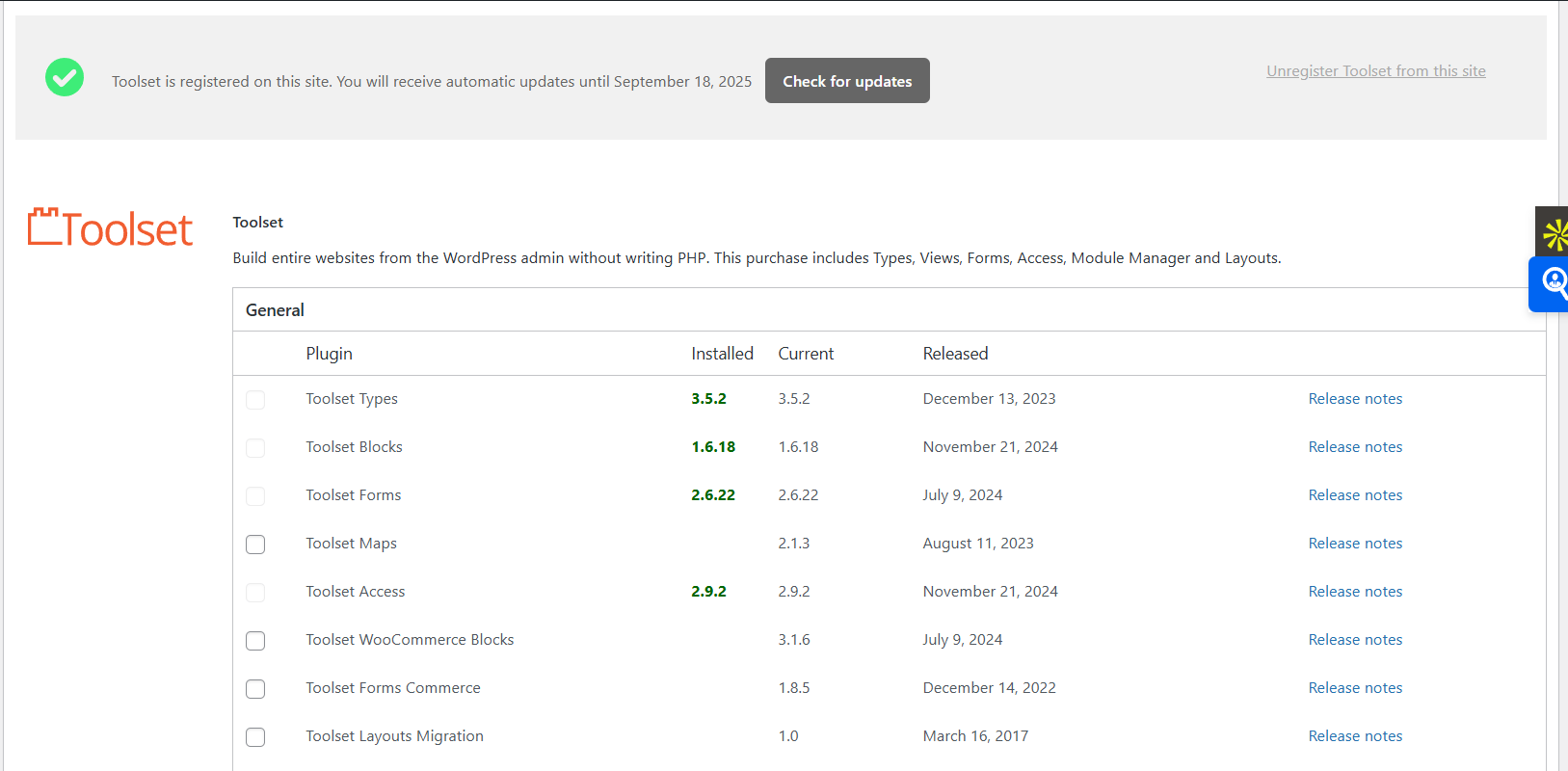Click the Plugin column header
1568x771 pixels.
tap(330, 354)
